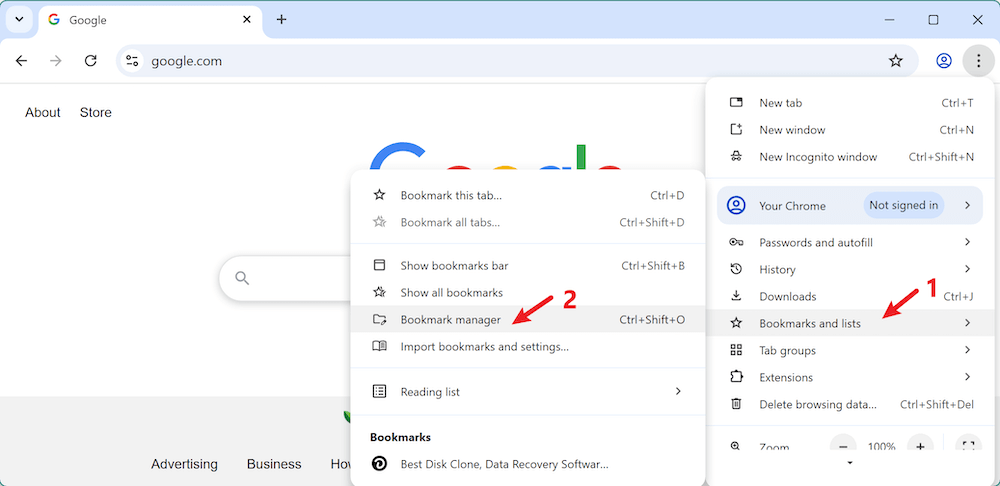This screenshot has width=1000, height=486.
Task: Open Downloads from Chrome menu
Action: [x=851, y=296]
